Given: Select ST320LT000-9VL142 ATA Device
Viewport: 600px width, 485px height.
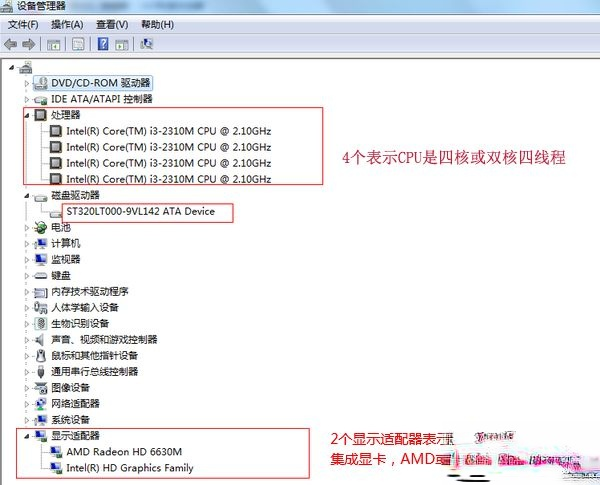Looking at the screenshot, I should click(x=140, y=211).
